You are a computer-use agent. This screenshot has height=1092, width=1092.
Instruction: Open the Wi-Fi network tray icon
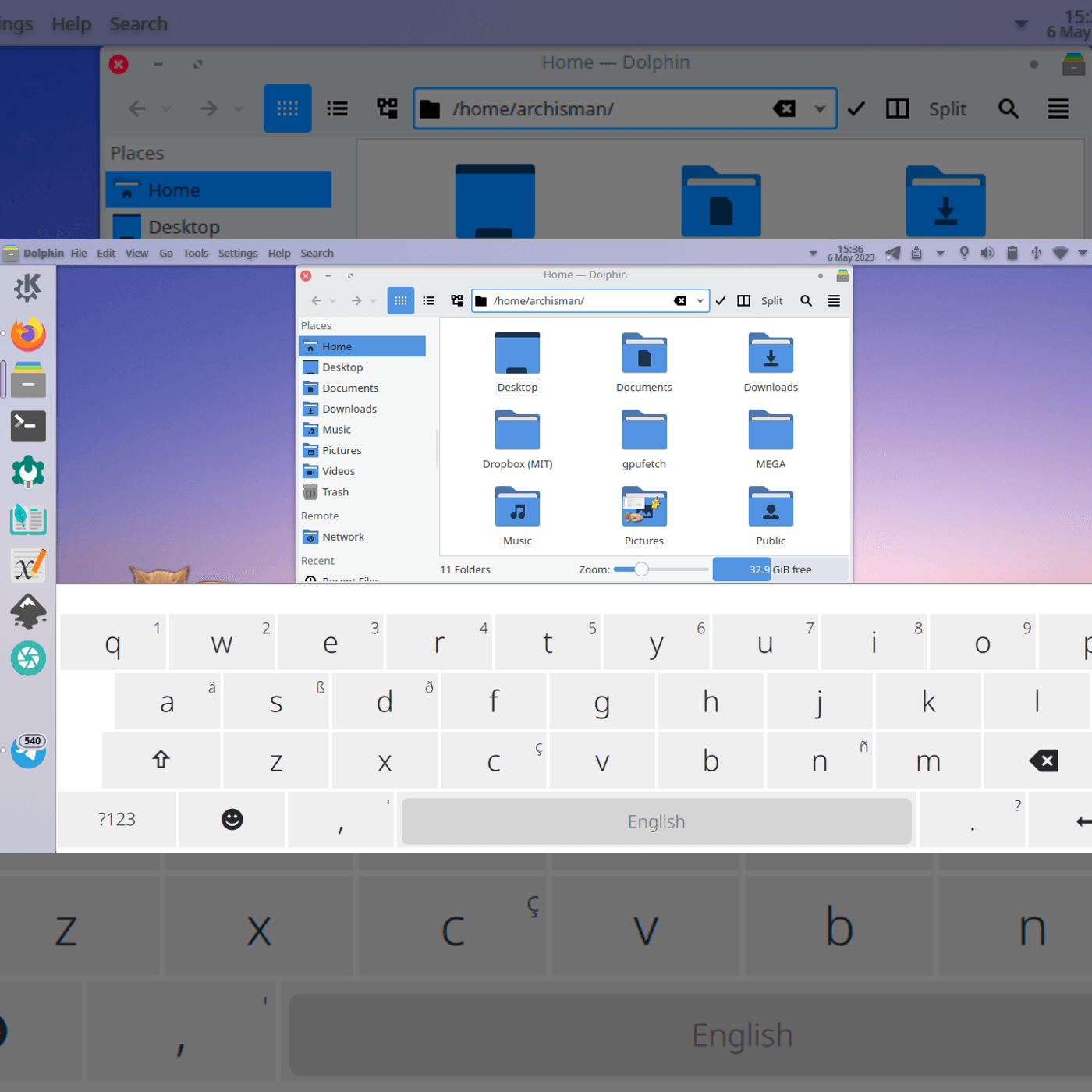tap(1060, 253)
